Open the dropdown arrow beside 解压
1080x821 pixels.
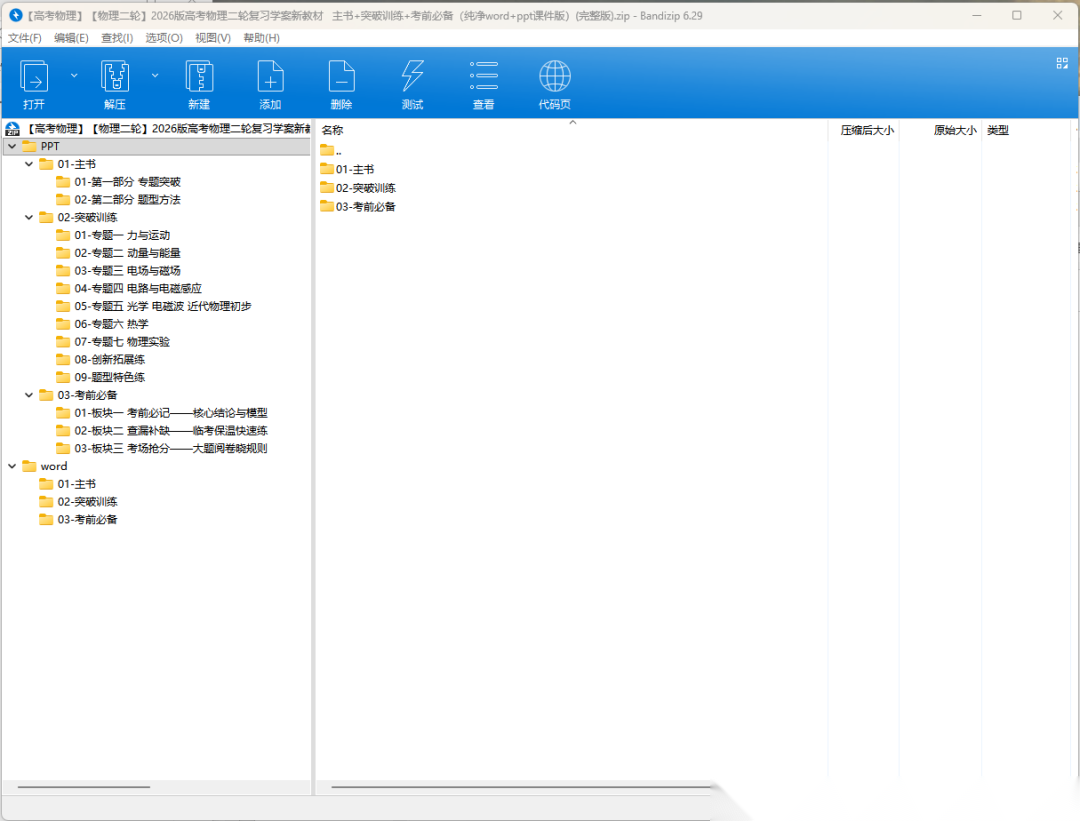tap(155, 75)
